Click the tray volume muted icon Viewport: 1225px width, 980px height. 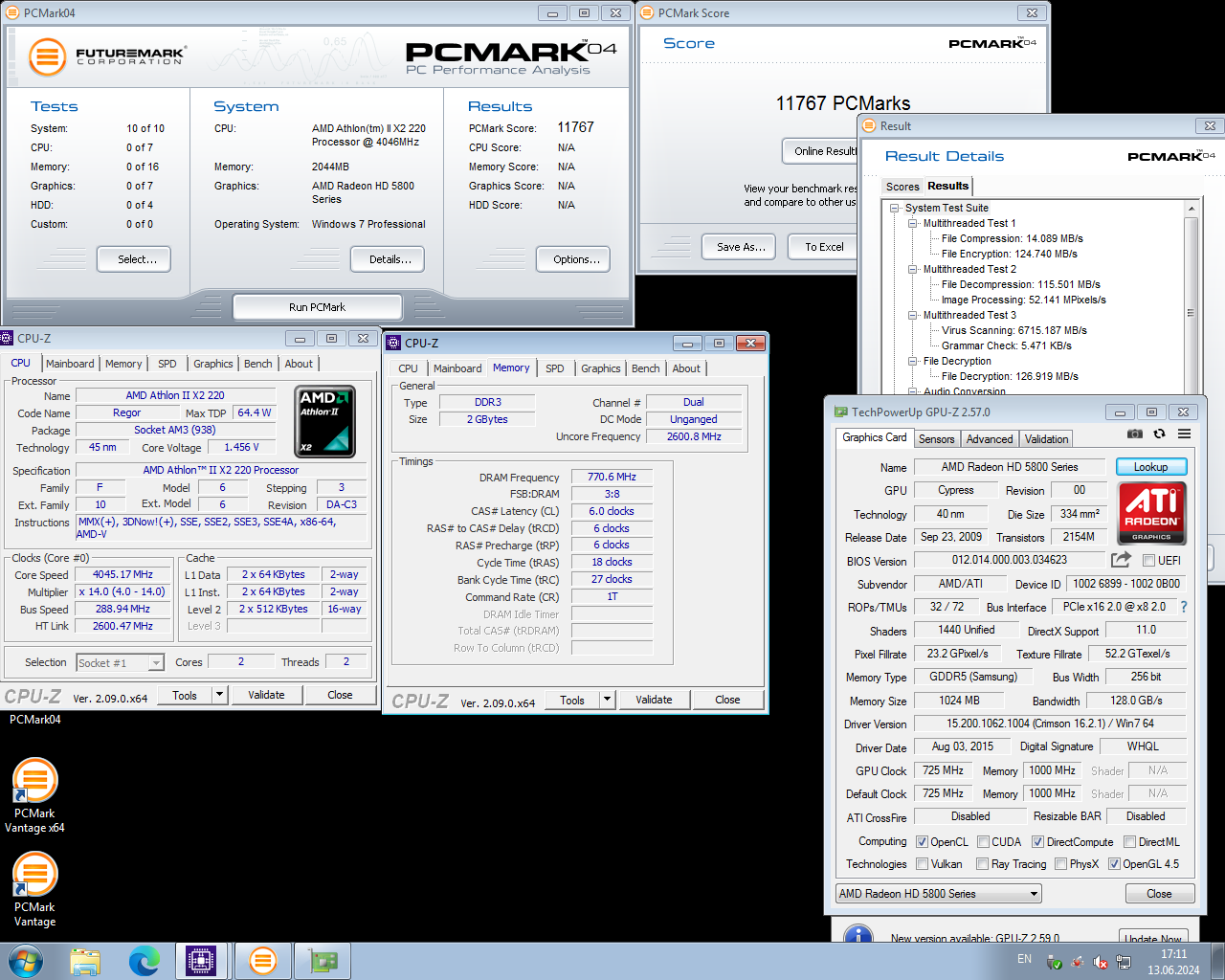point(1101,962)
